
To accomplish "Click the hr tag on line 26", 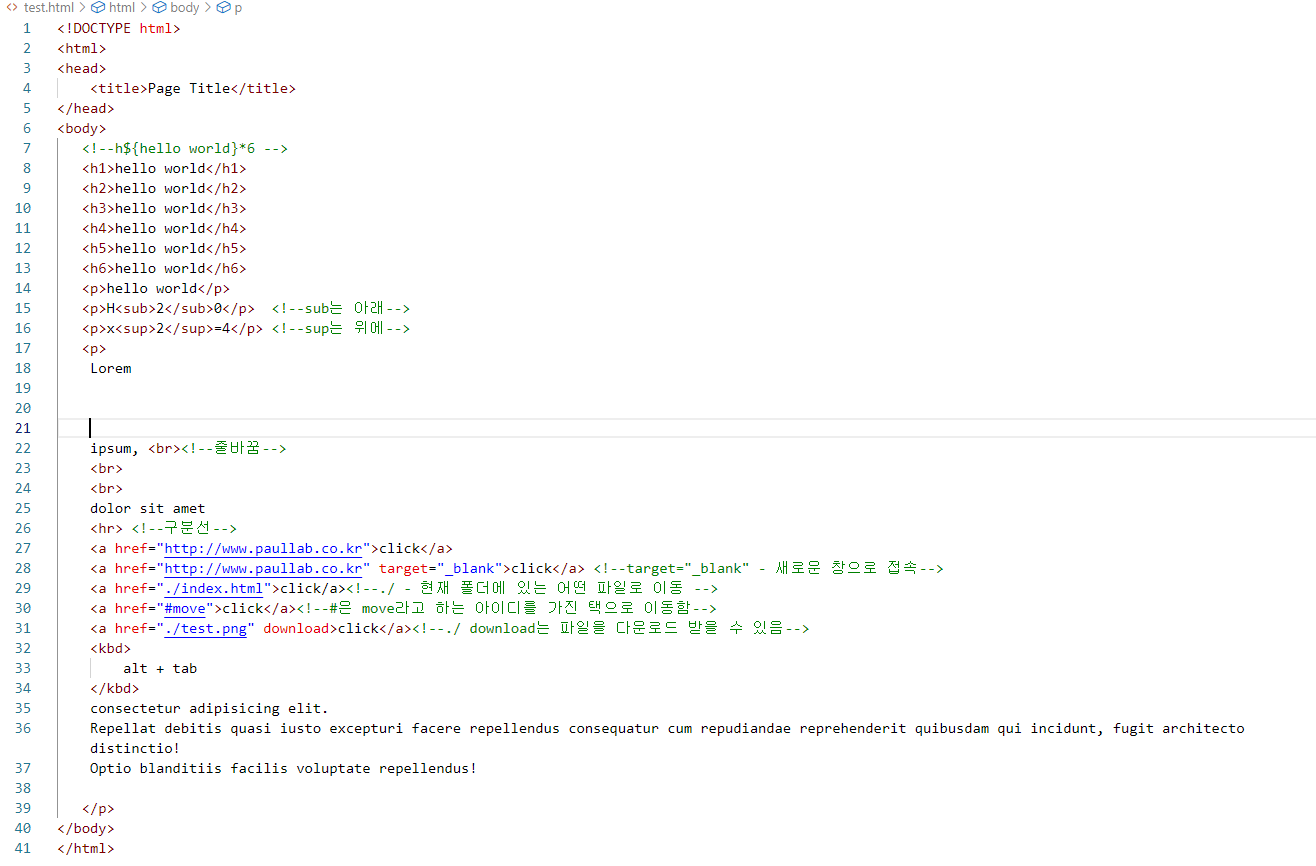I will [107, 528].
